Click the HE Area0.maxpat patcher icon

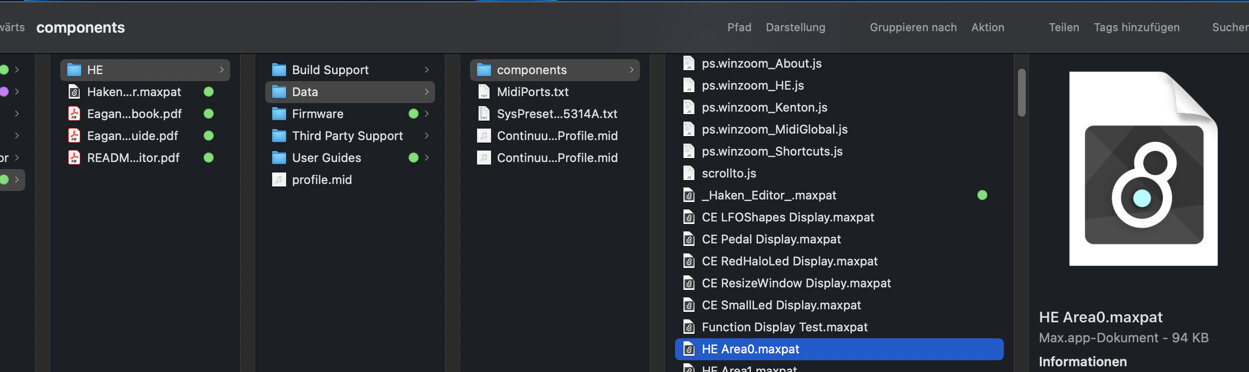689,349
